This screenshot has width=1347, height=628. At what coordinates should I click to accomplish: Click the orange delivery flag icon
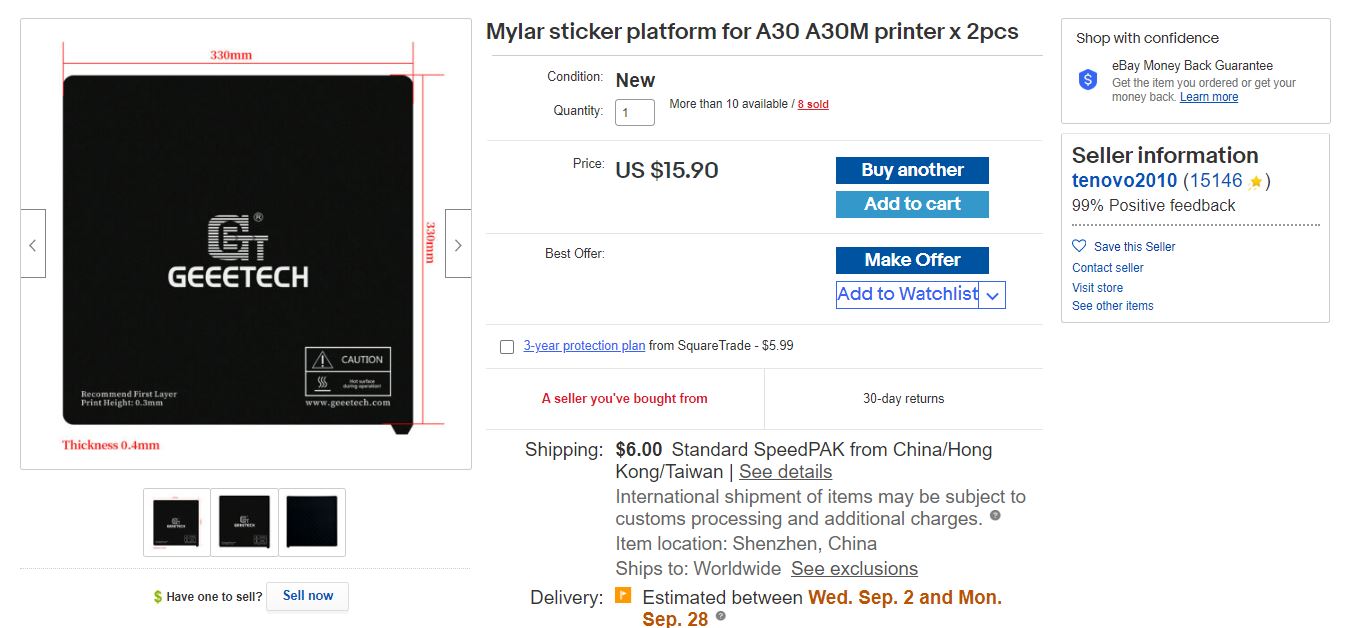coord(623,596)
